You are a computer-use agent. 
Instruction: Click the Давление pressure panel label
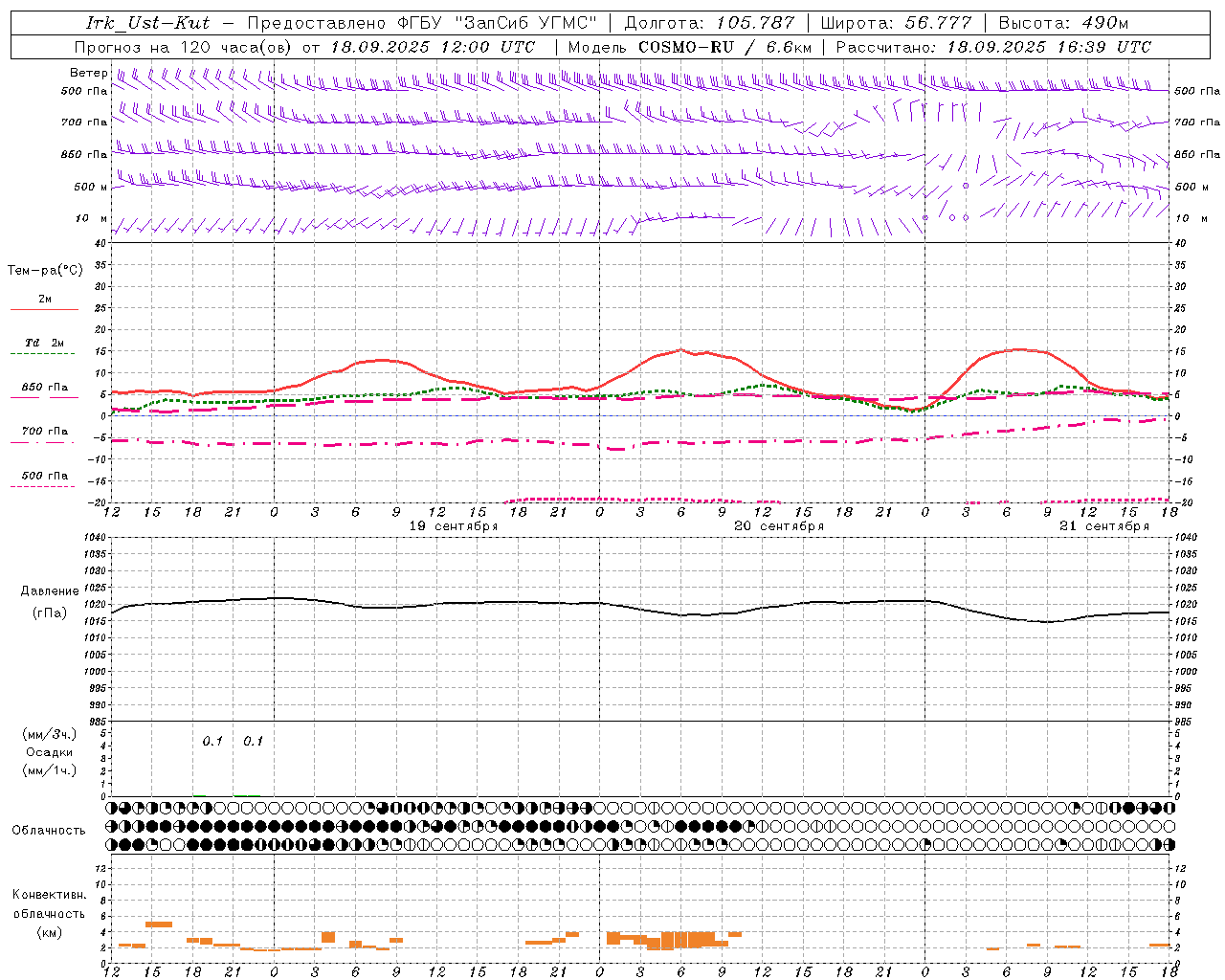(x=50, y=591)
